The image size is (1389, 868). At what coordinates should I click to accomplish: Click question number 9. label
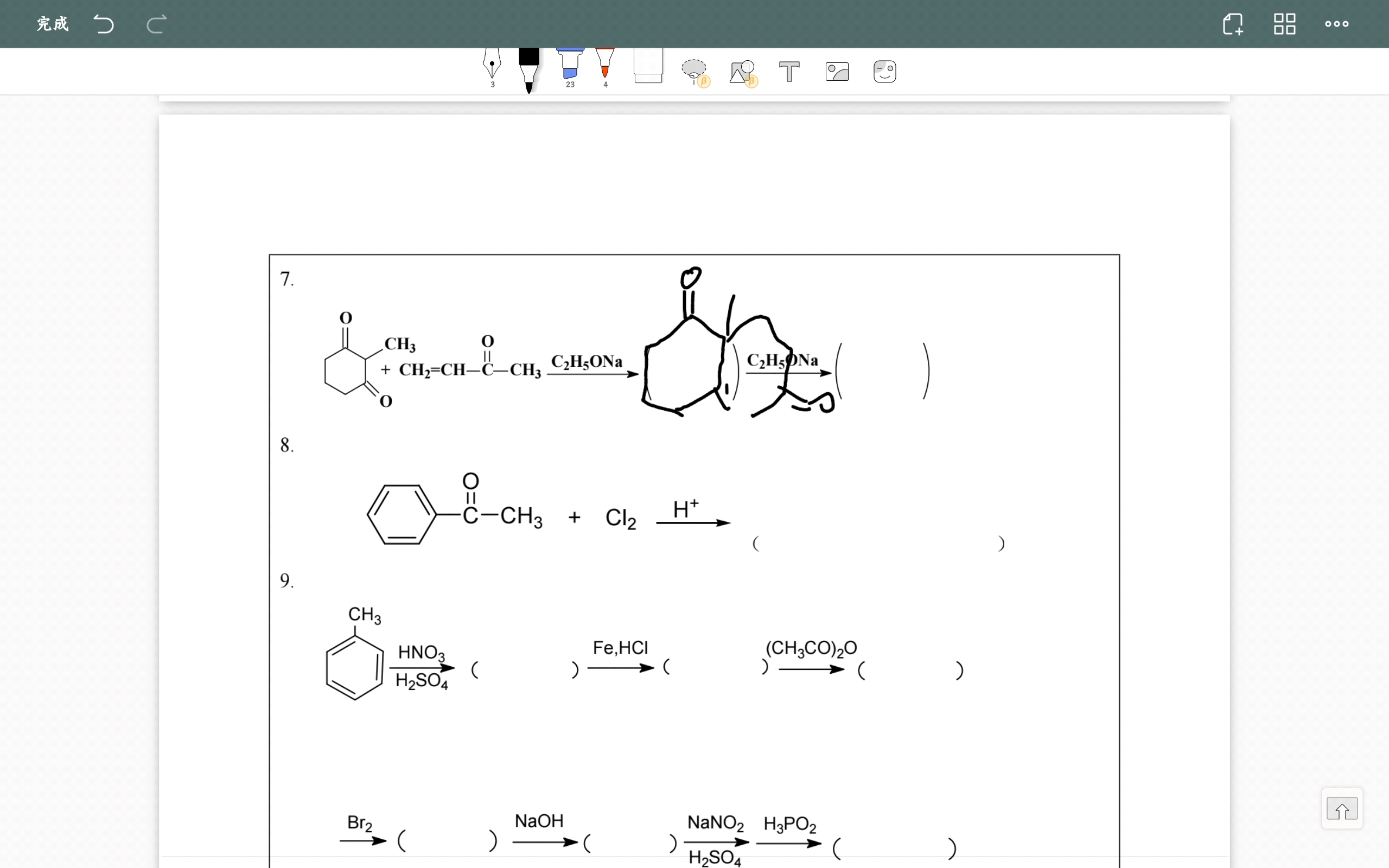click(287, 580)
